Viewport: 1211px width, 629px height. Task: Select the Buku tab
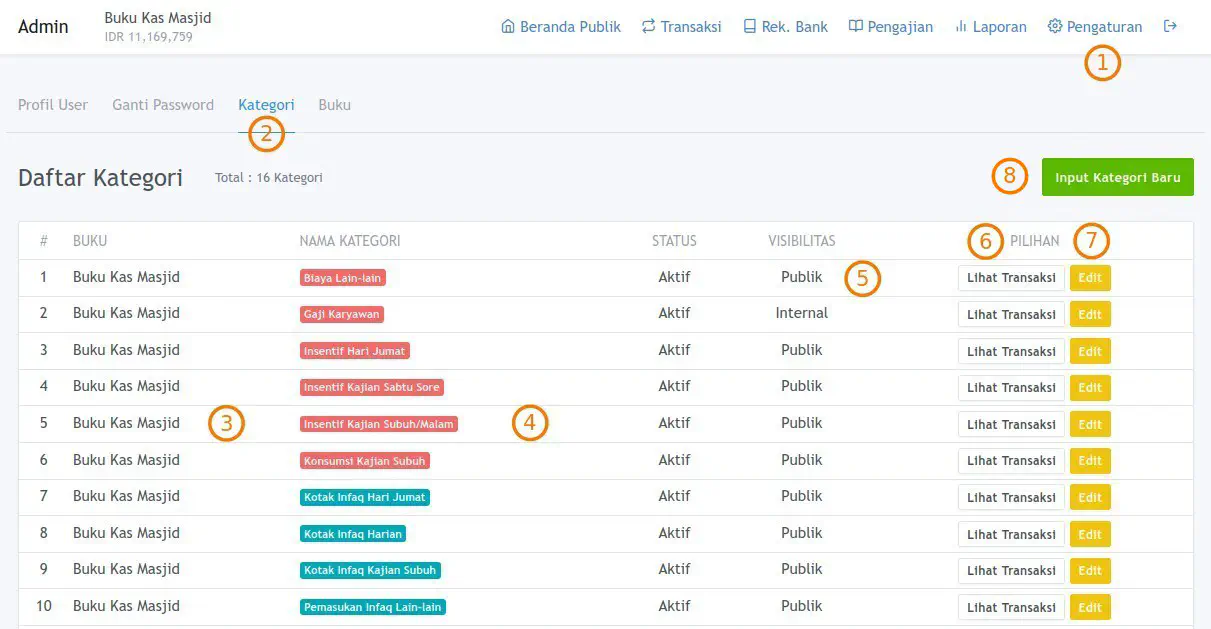334,105
